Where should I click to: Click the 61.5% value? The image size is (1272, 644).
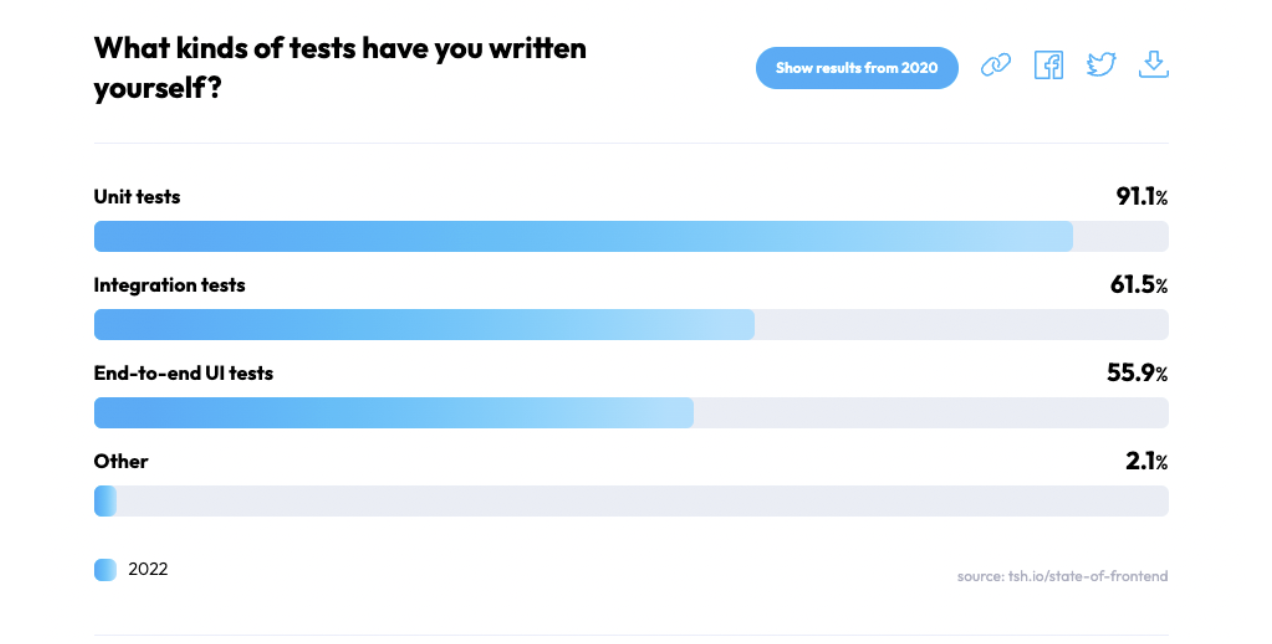click(1139, 285)
